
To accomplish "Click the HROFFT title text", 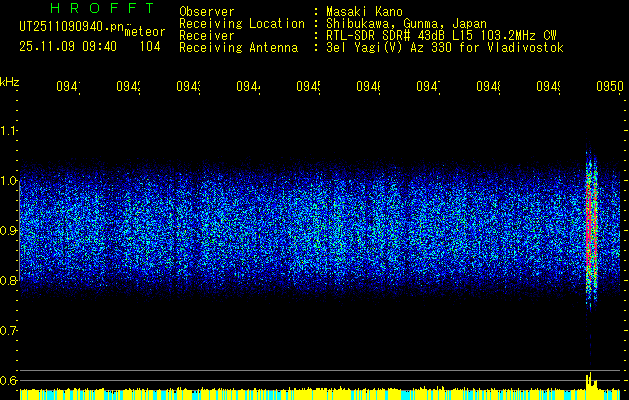I will (x=103, y=8).
